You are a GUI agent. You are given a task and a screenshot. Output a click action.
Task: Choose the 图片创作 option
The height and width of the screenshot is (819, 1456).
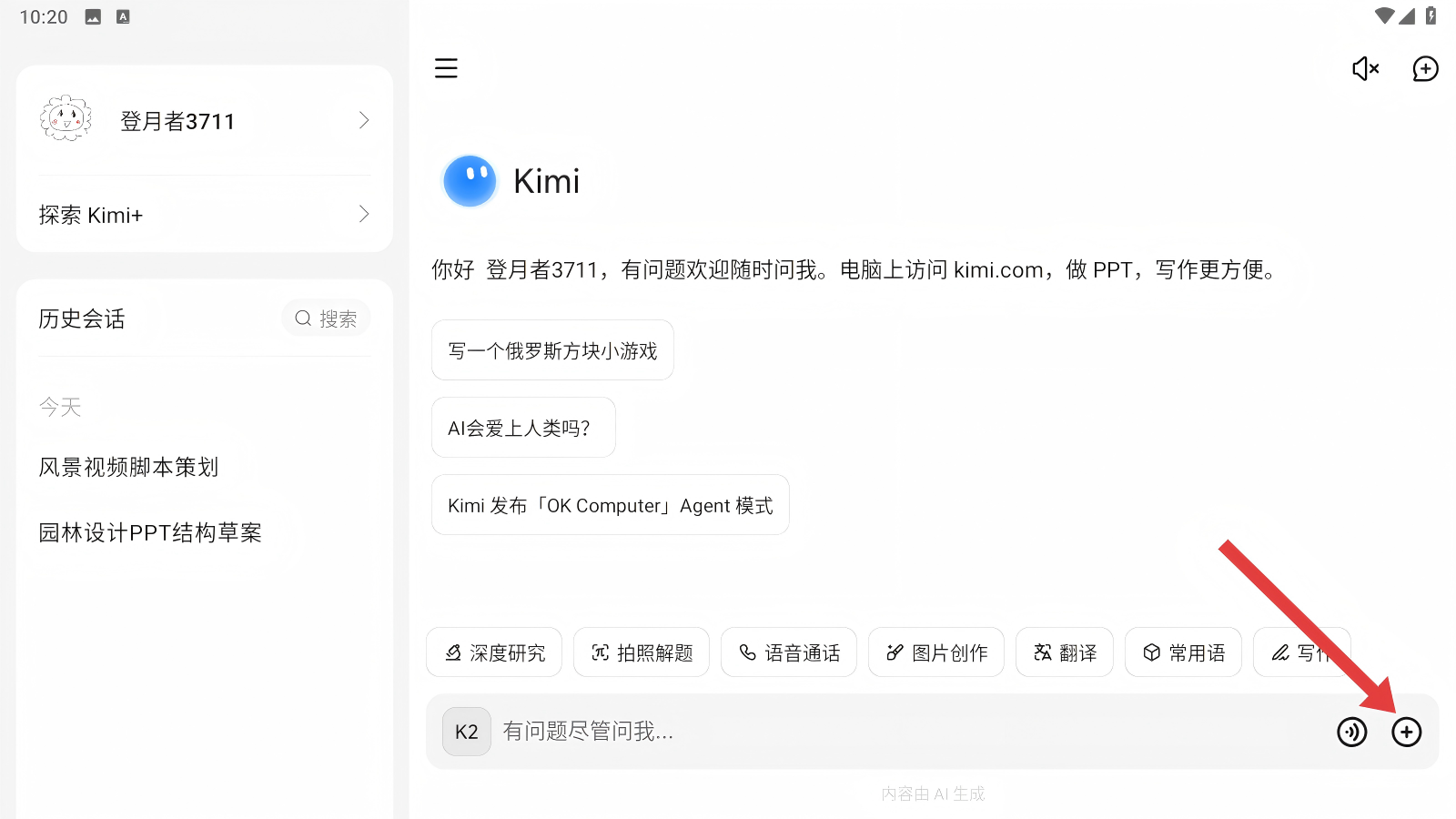tap(936, 652)
